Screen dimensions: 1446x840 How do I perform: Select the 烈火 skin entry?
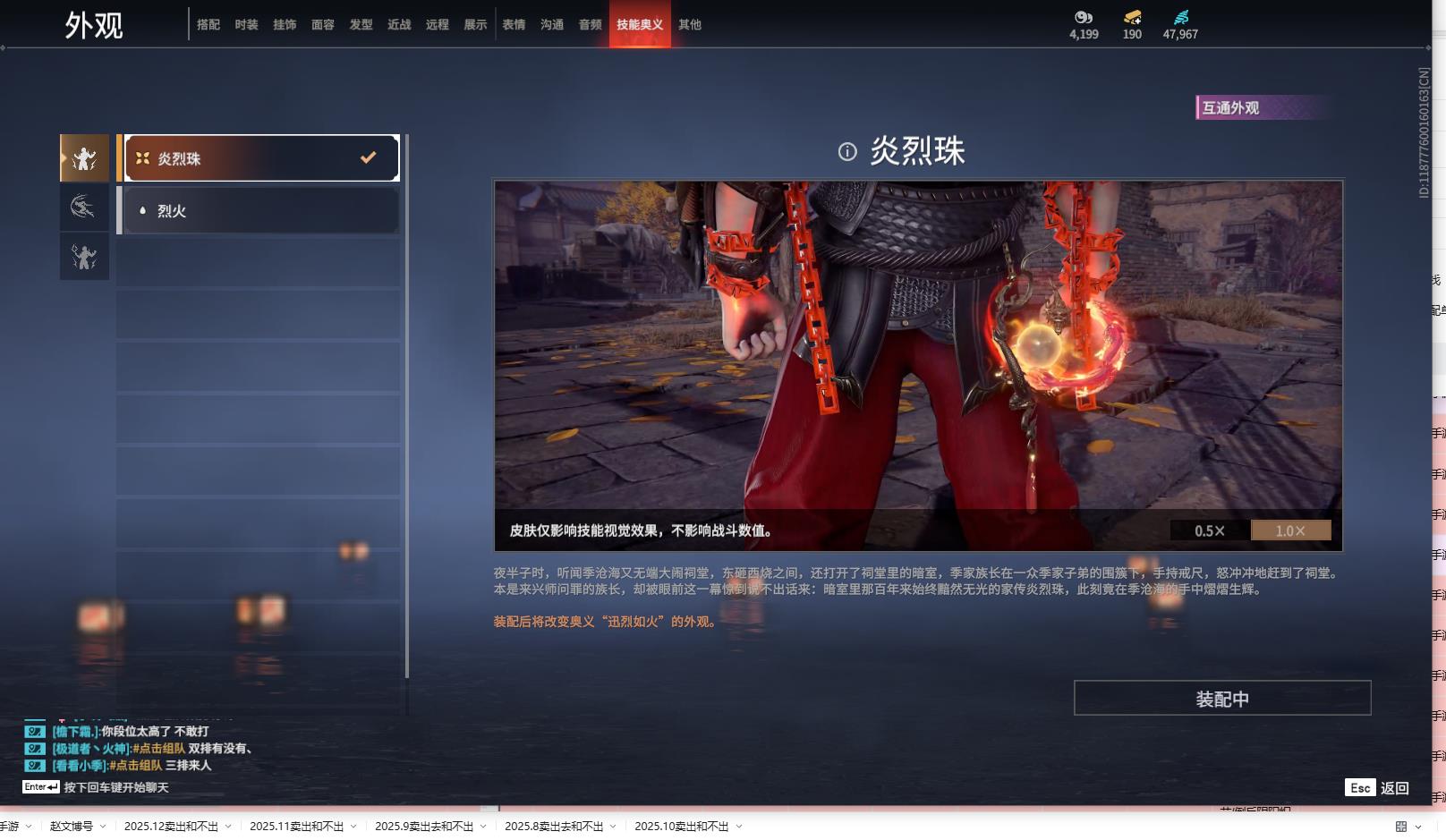click(262, 210)
